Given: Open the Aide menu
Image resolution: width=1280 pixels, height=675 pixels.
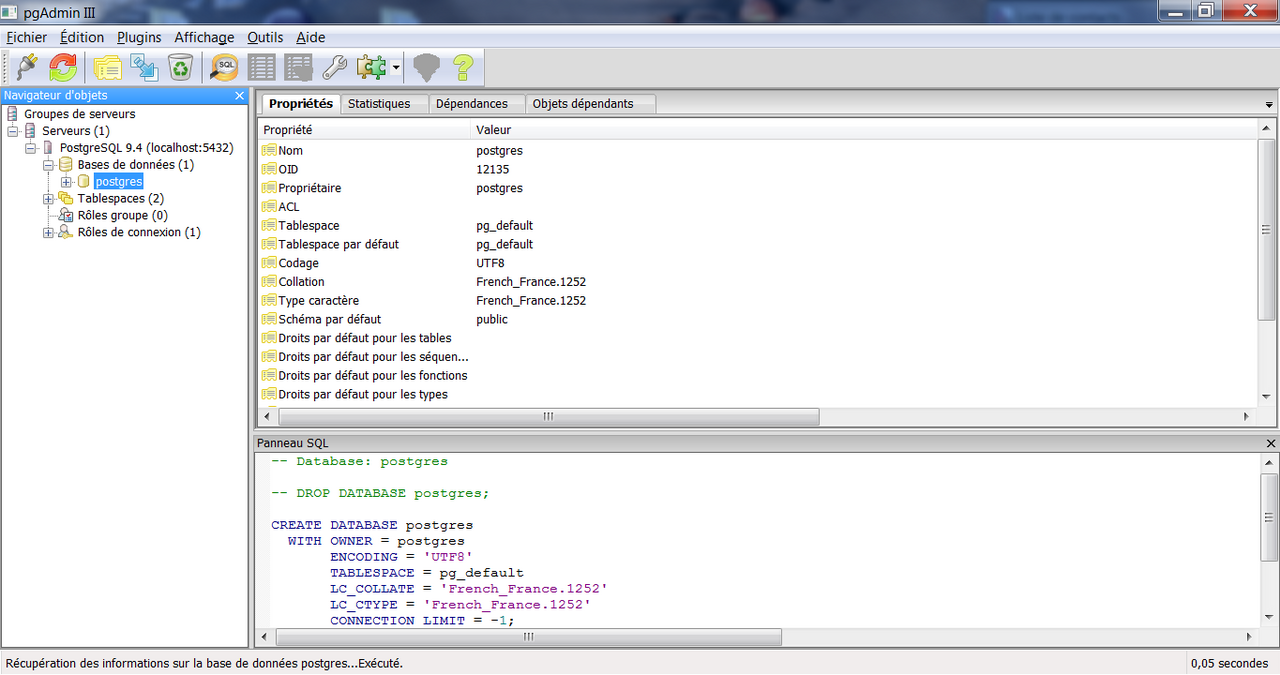Looking at the screenshot, I should (x=311, y=37).
